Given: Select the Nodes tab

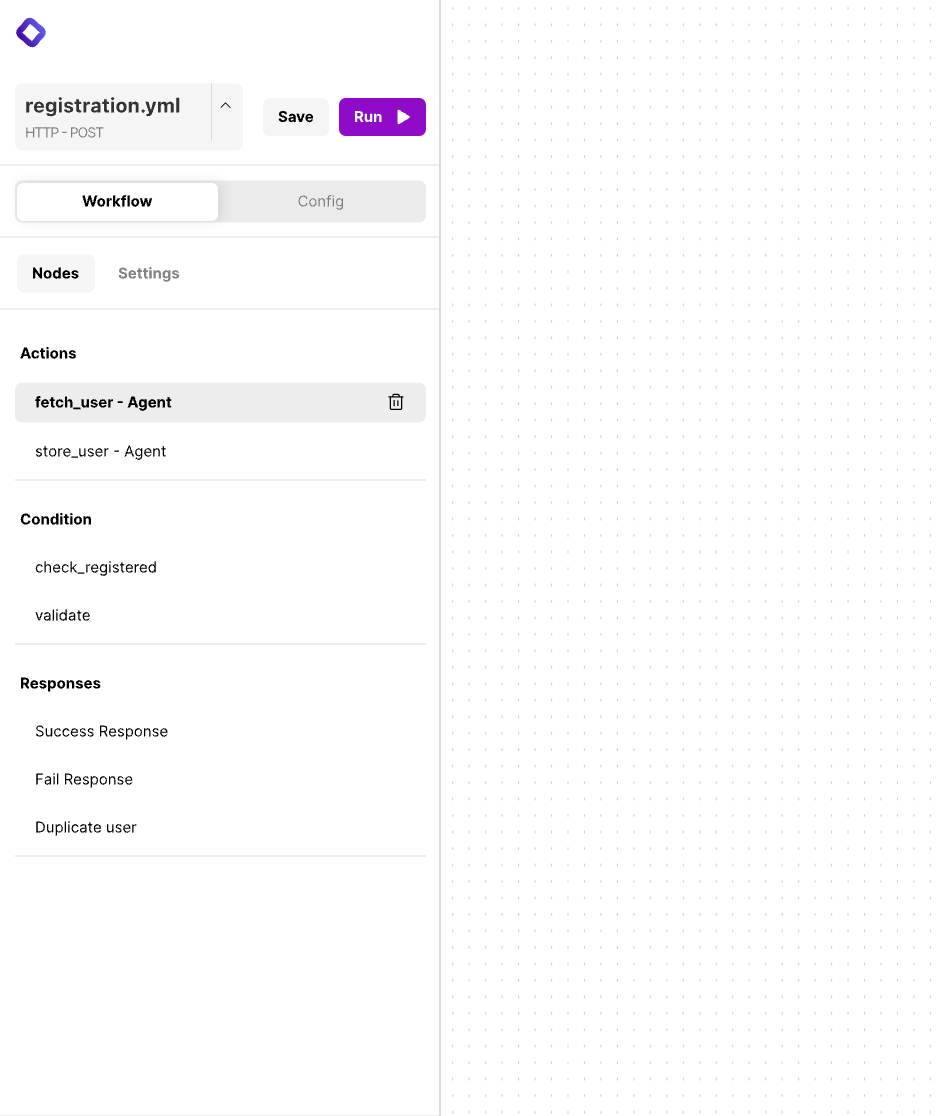Looking at the screenshot, I should coord(55,272).
